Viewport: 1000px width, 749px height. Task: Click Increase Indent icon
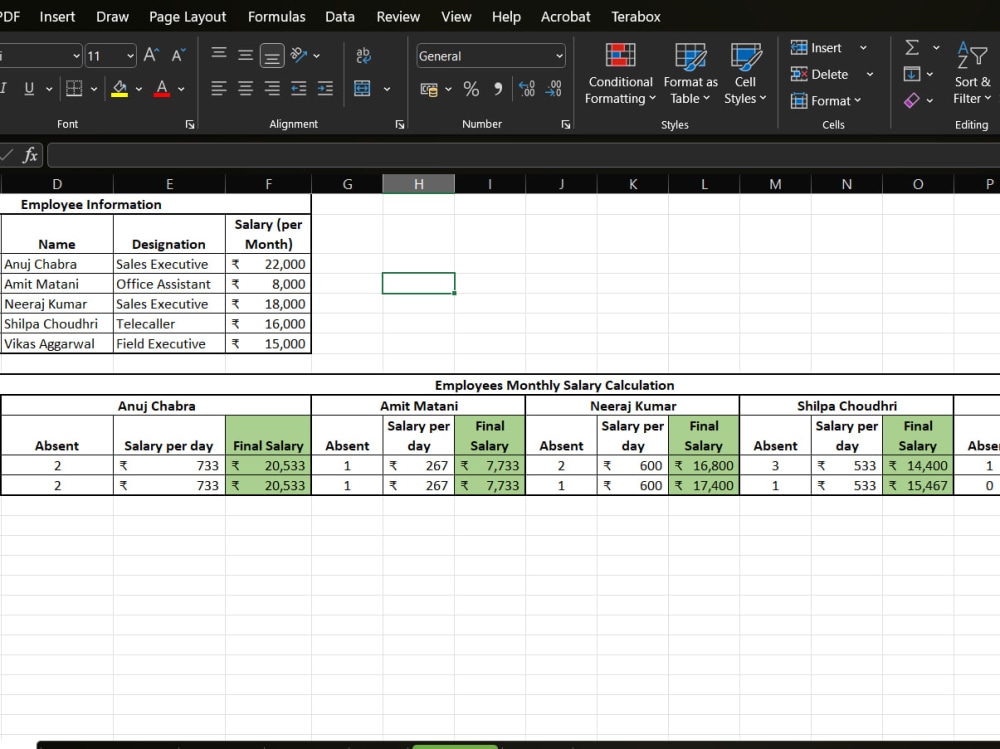325,89
